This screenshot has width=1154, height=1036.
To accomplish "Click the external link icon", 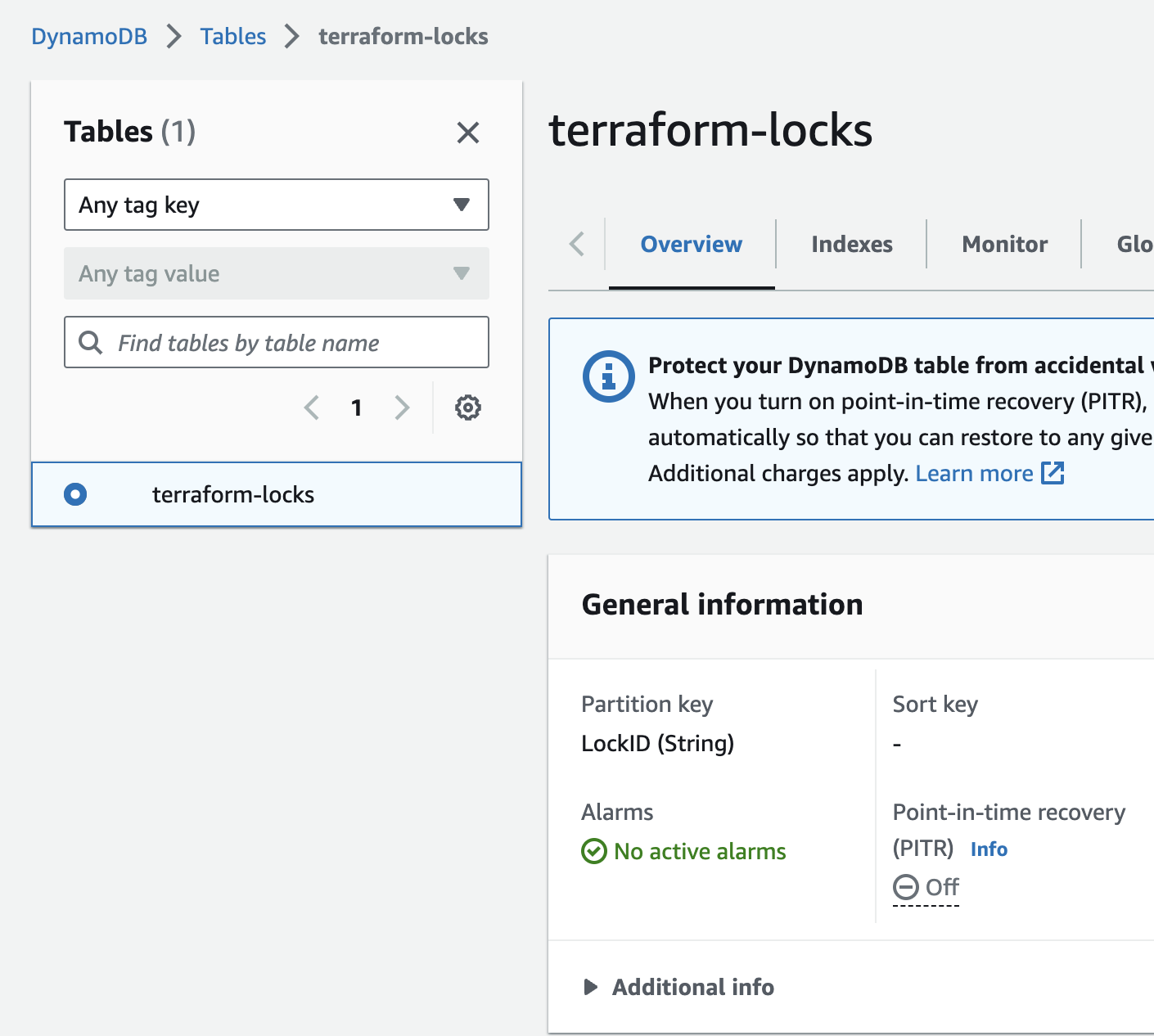I will click(1053, 473).
